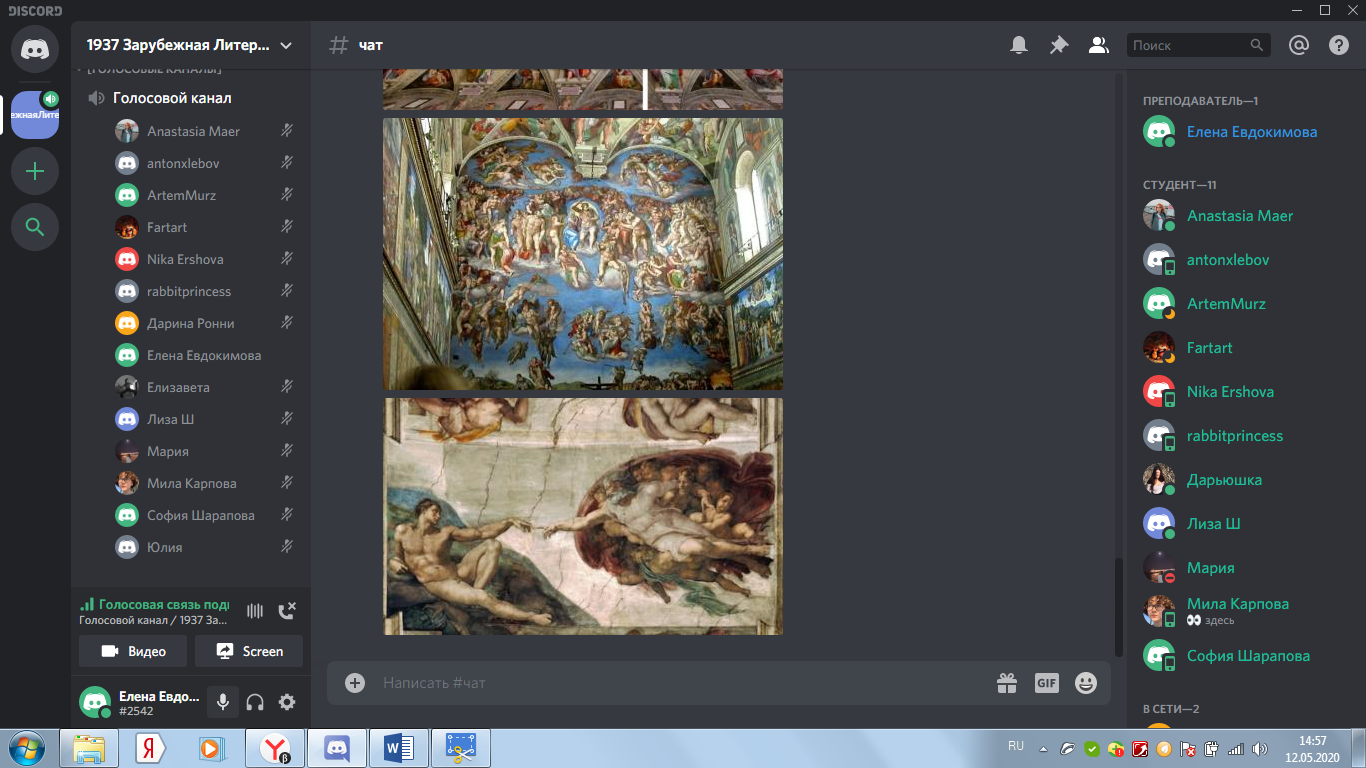The width and height of the screenshot is (1366, 768).
Task: Show pinned messages
Action: (x=1058, y=45)
